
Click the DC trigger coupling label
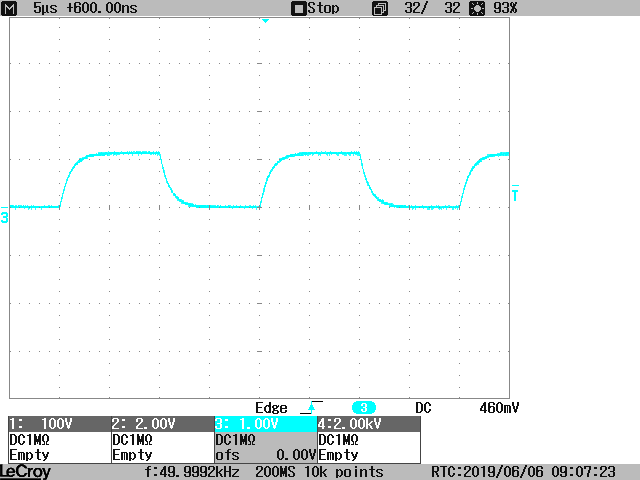coord(423,408)
